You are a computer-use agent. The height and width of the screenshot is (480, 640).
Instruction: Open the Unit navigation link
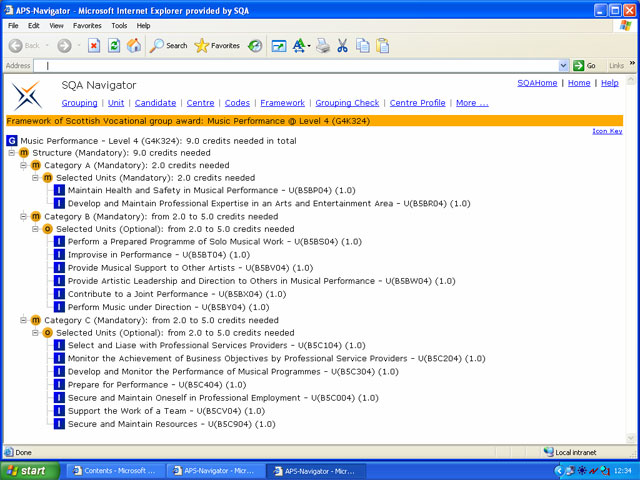tap(116, 103)
